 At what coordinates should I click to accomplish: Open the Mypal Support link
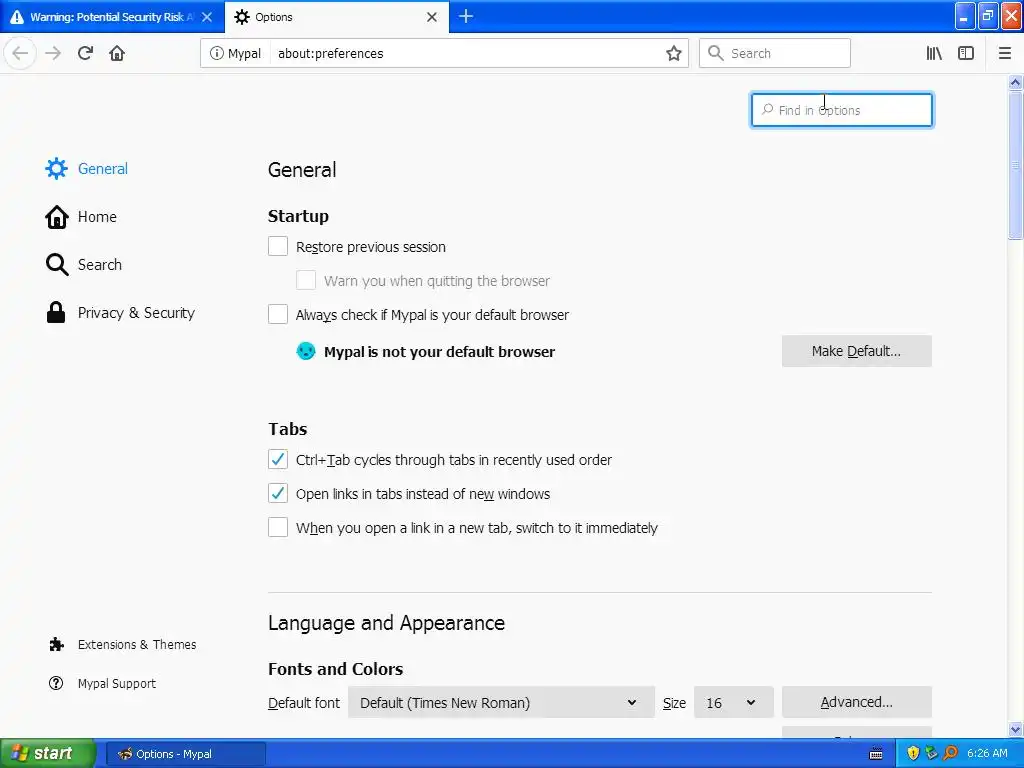tap(103, 683)
